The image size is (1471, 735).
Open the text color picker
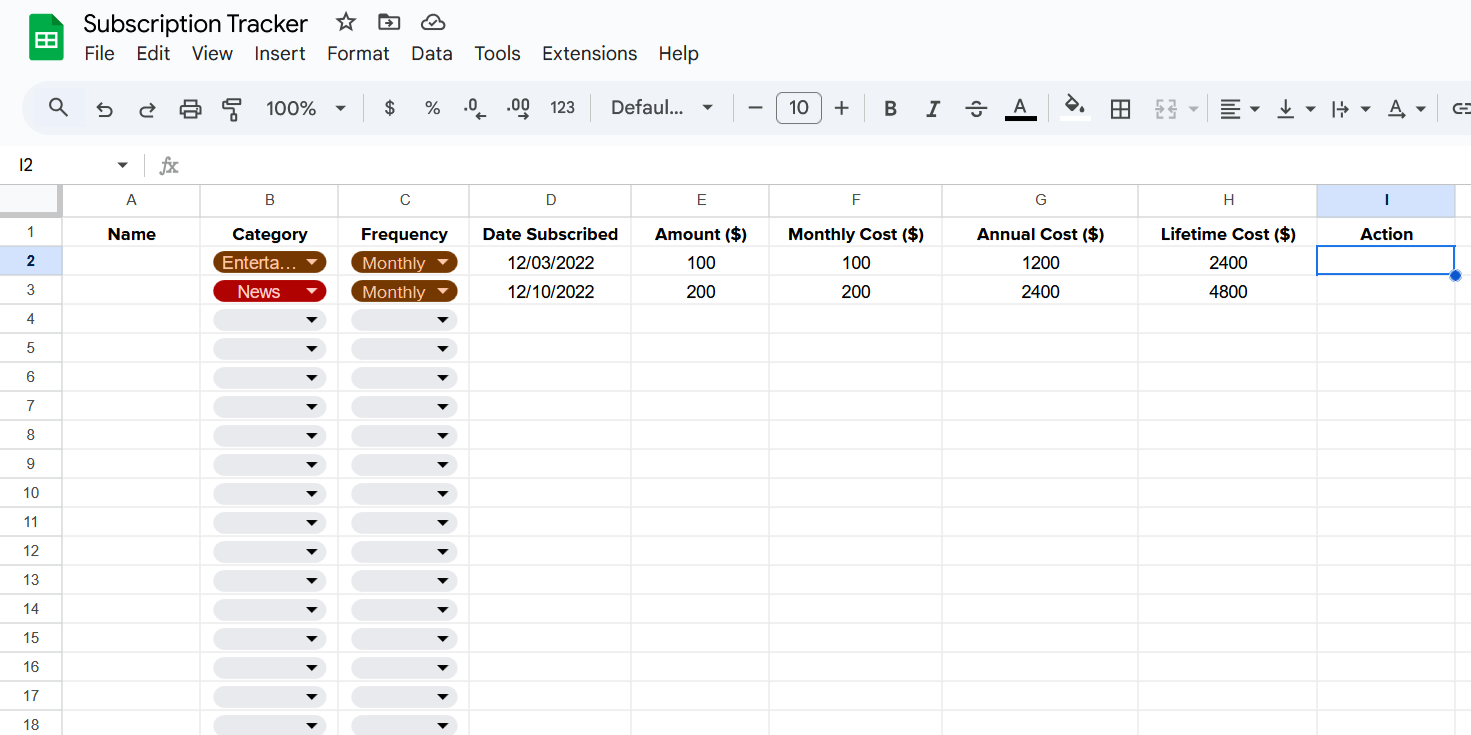1021,108
